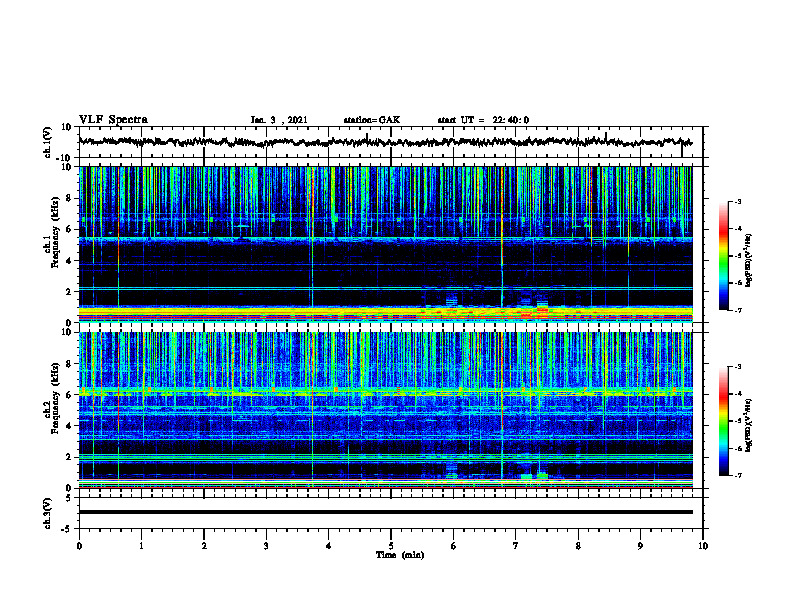792x612 pixels.
Task: Click time axis tick label "2"
Action: 204,546
